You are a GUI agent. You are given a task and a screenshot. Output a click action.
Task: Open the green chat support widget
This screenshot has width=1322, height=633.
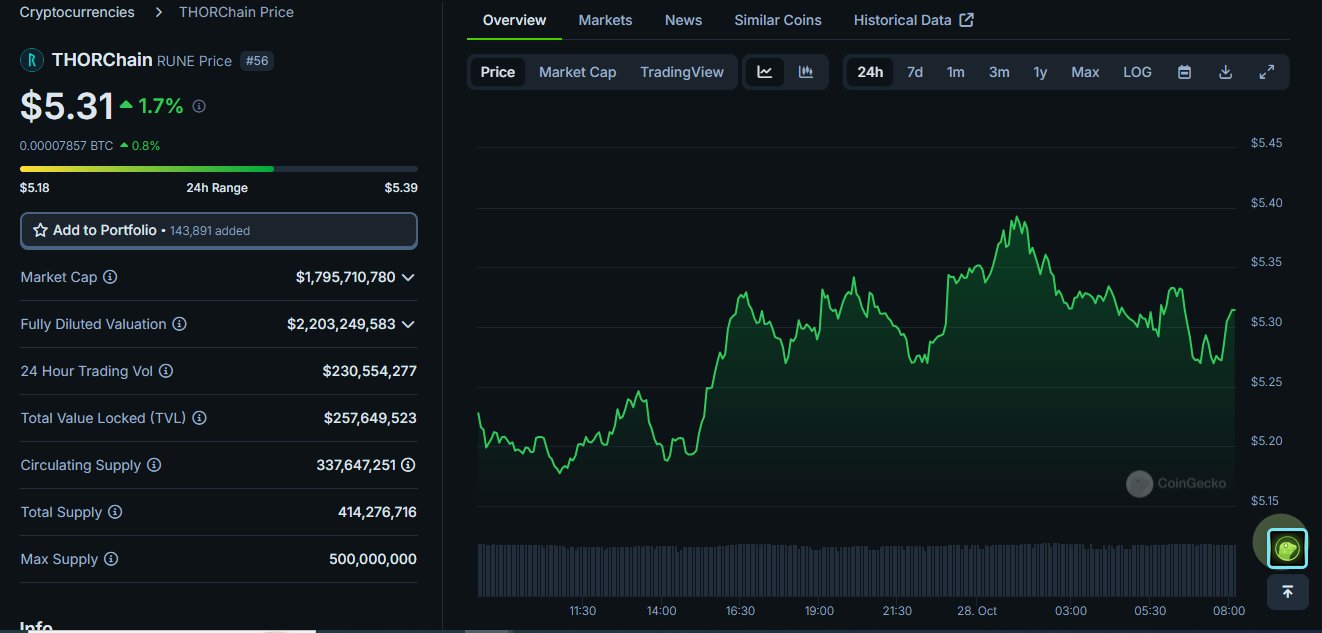click(1287, 547)
